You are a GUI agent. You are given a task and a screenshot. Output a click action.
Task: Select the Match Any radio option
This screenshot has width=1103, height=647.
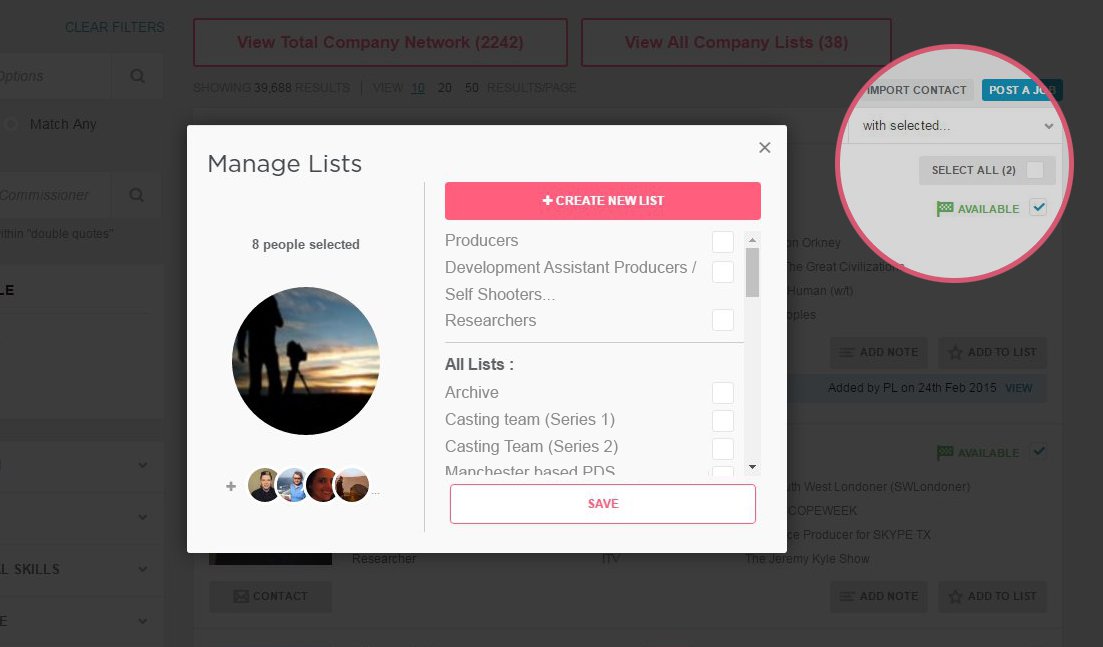click(12, 125)
